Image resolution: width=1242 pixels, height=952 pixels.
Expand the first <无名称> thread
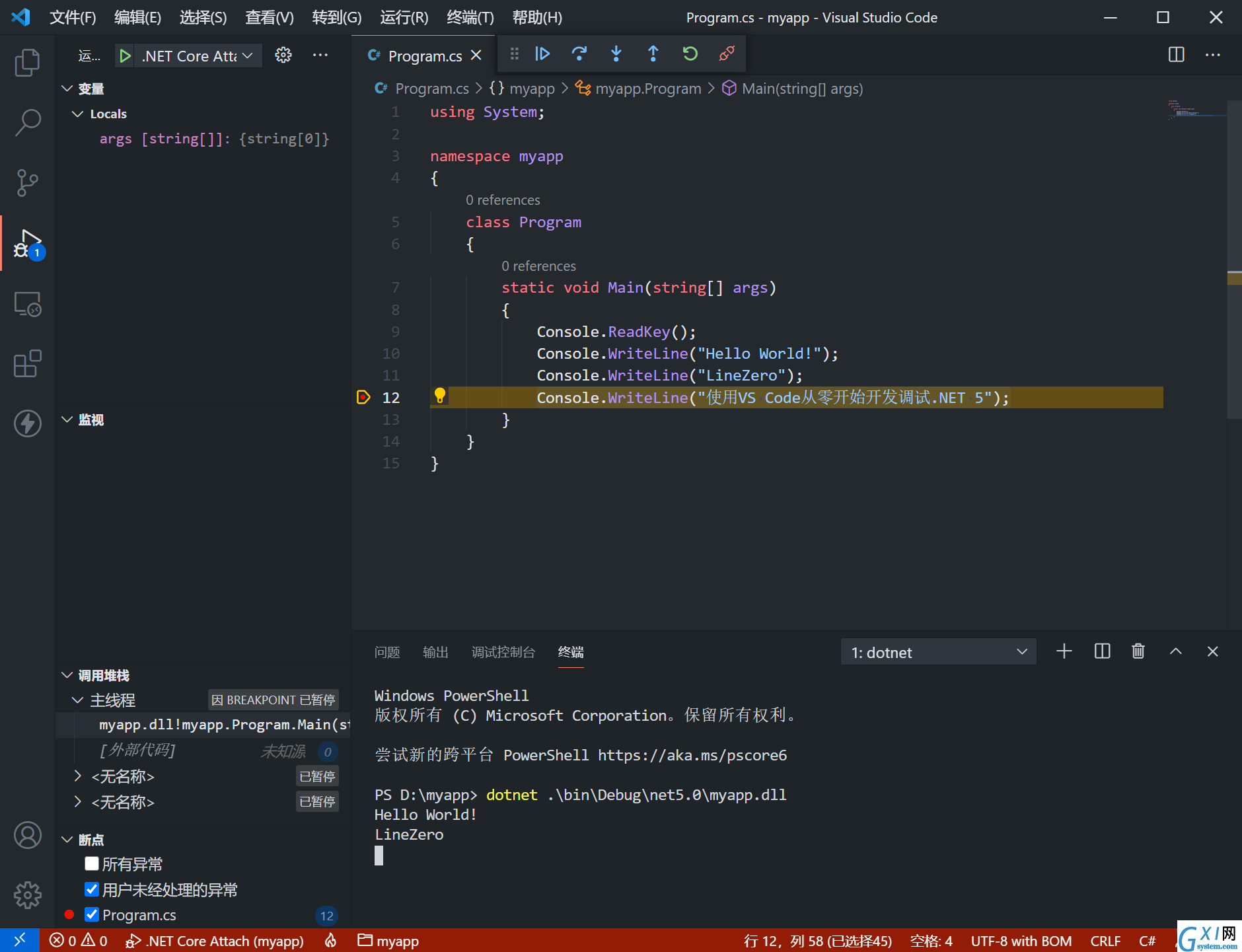(77, 776)
